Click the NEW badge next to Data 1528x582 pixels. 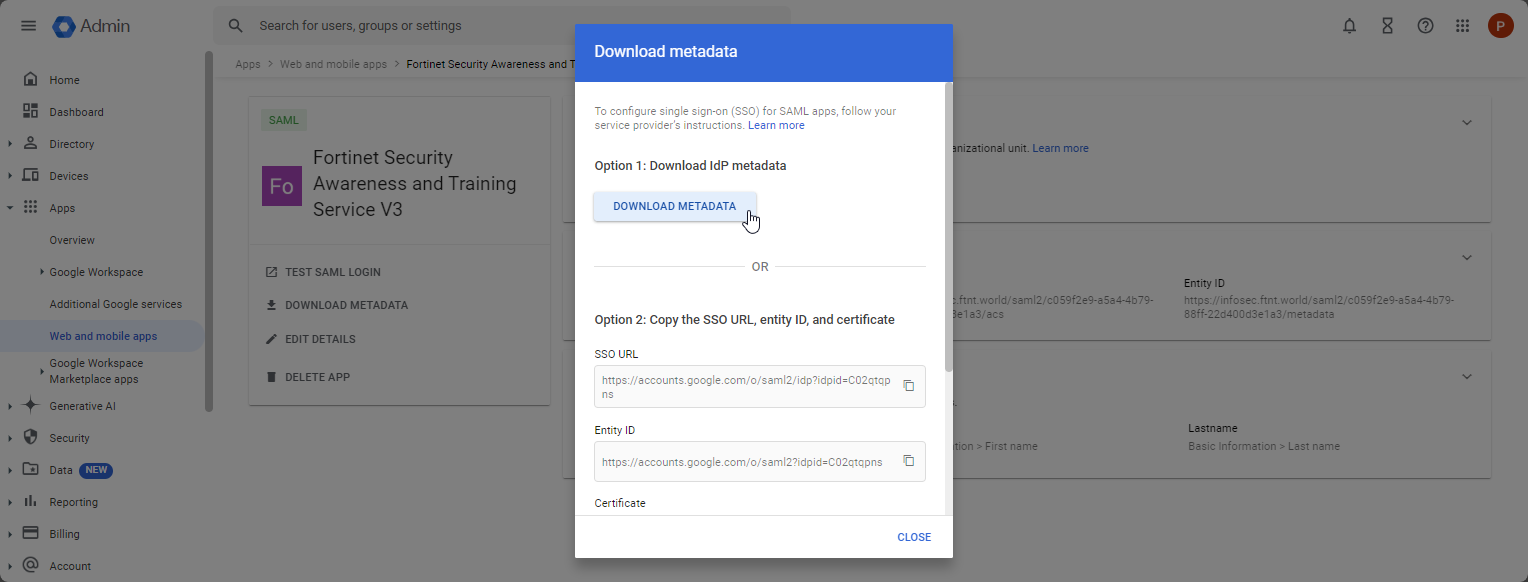click(x=96, y=470)
